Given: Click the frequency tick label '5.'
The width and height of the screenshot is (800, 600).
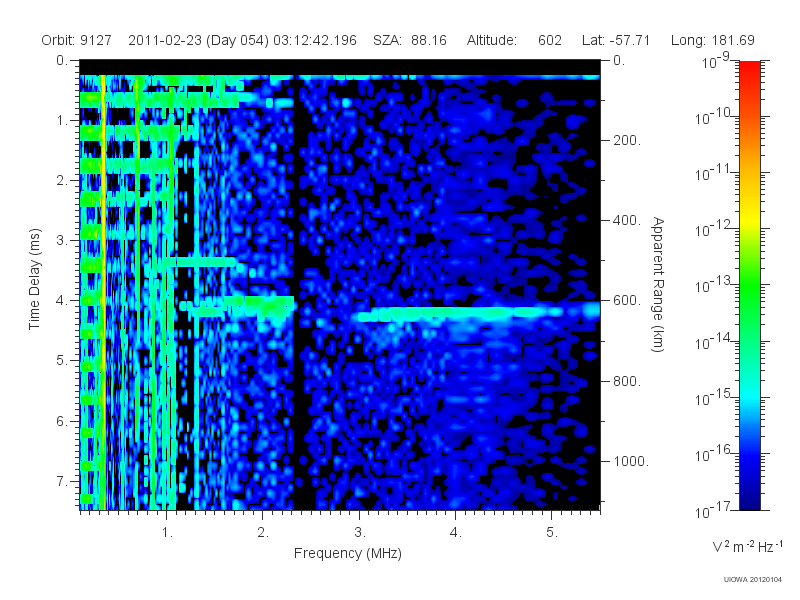Looking at the screenshot, I should point(552,533).
